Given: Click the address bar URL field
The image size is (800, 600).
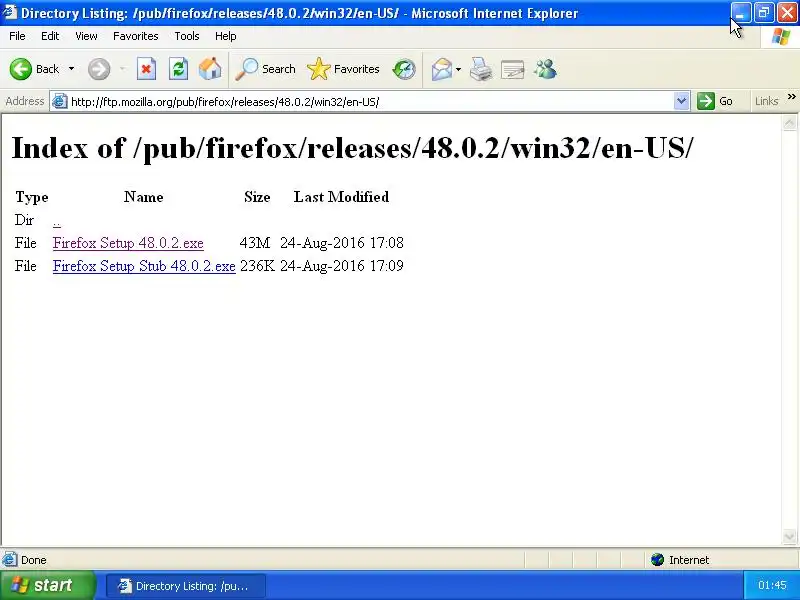Looking at the screenshot, I should (x=370, y=102).
